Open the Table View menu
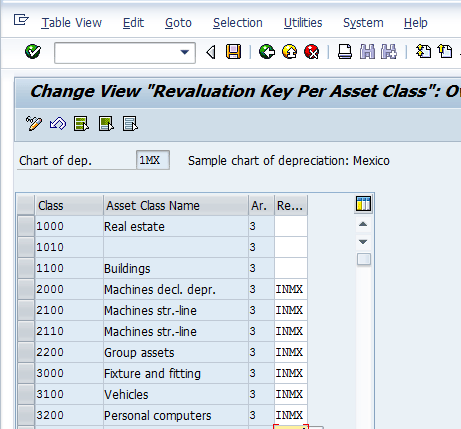461x429 pixels. [72, 23]
